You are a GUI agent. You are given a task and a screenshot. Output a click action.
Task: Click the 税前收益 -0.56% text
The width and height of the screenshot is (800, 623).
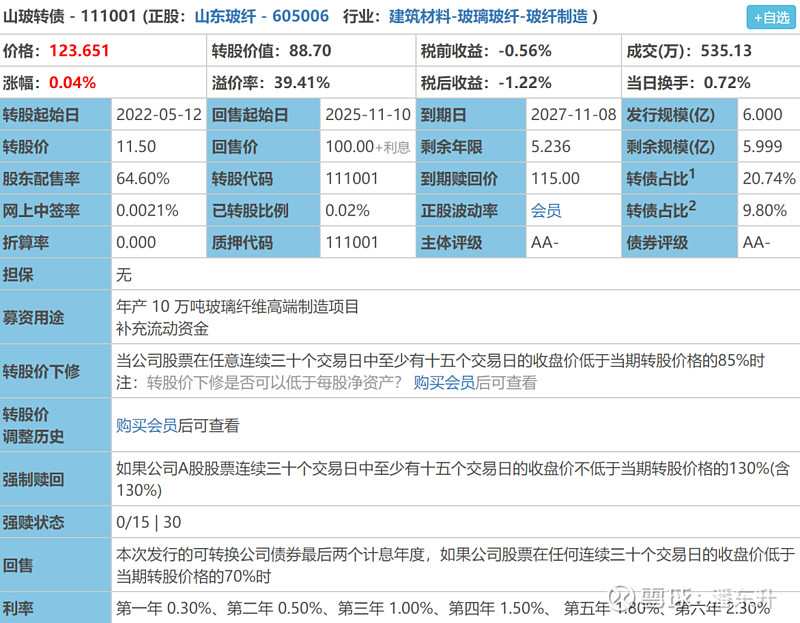[x=486, y=51]
